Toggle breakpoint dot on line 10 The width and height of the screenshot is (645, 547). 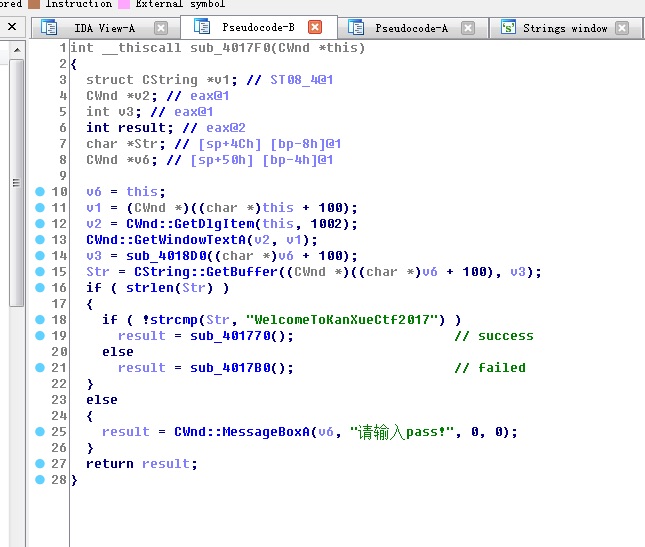40,192
